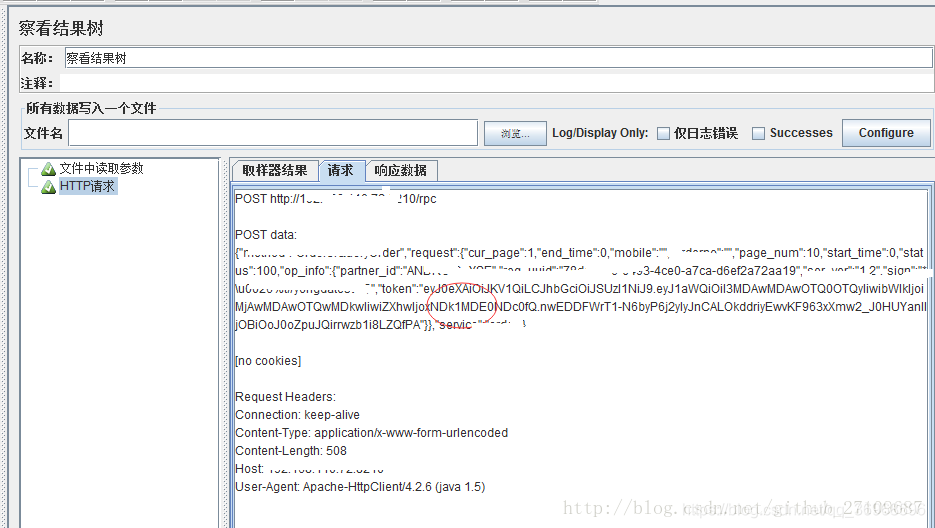
Task: Open the 取样器结果 tab
Action: click(x=275, y=171)
